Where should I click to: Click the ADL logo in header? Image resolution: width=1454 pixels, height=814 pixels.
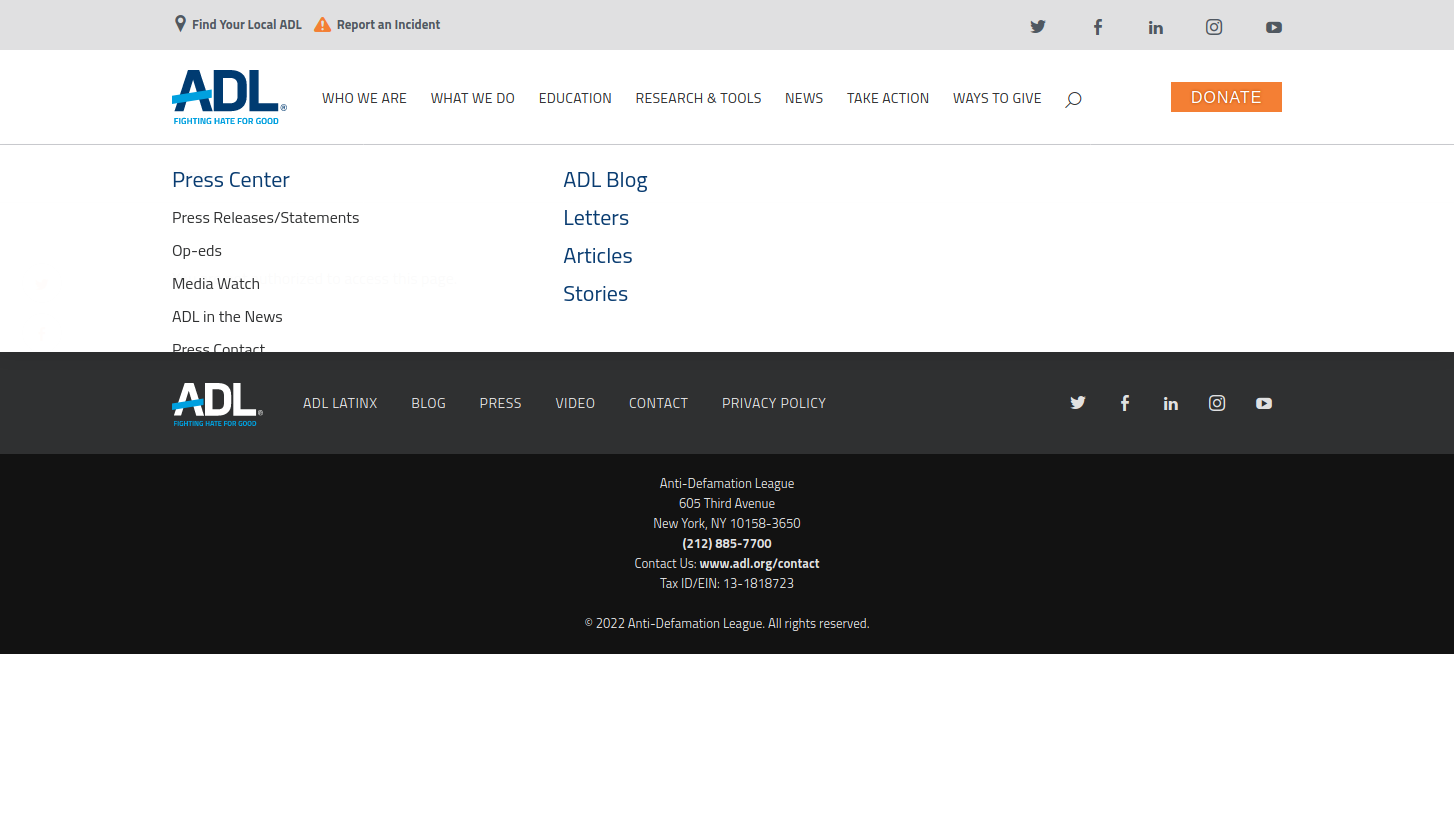tap(229, 97)
